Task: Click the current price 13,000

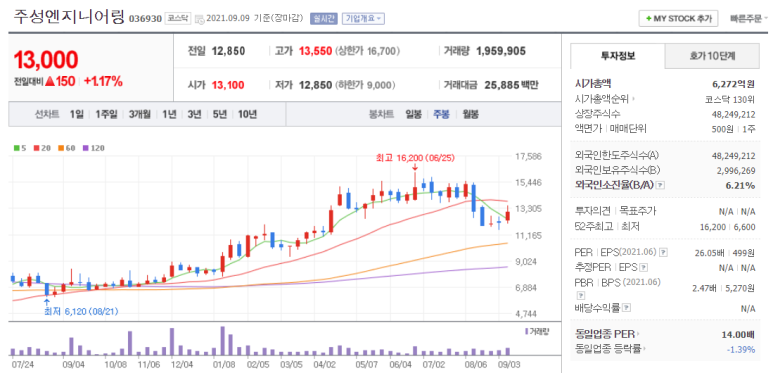Action: pyautogui.click(x=46, y=60)
